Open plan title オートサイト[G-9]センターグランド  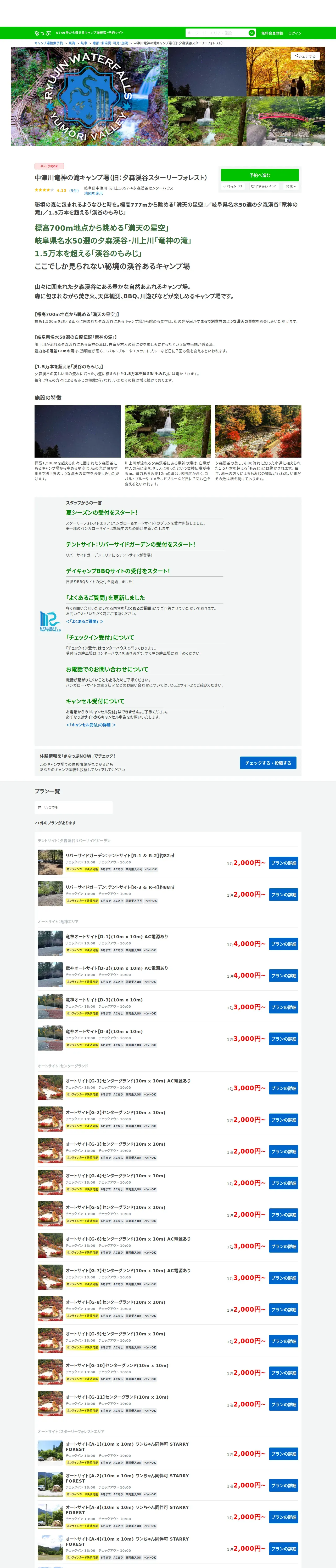tap(115, 1334)
